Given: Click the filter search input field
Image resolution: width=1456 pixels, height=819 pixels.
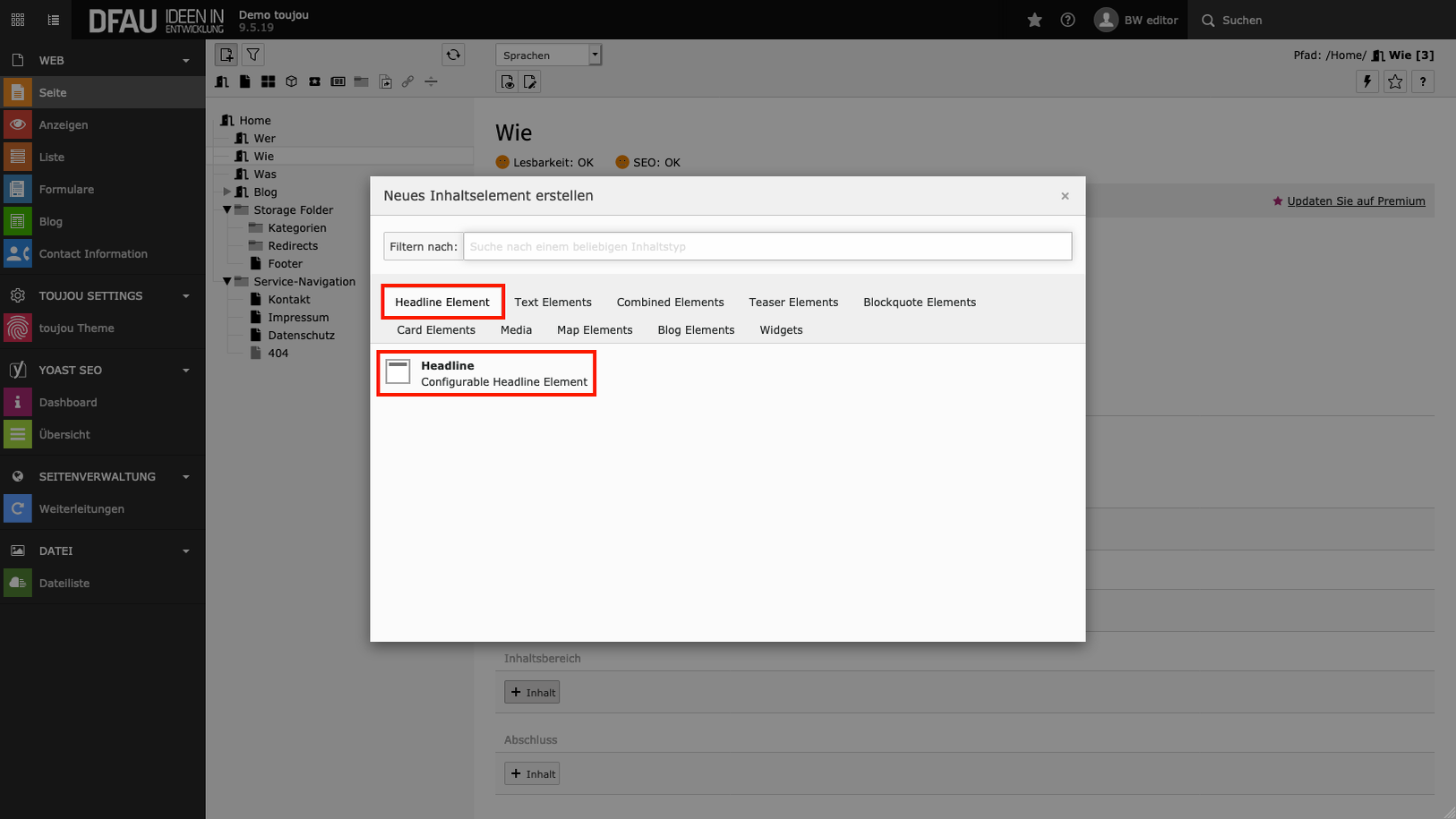Looking at the screenshot, I should coord(767,246).
